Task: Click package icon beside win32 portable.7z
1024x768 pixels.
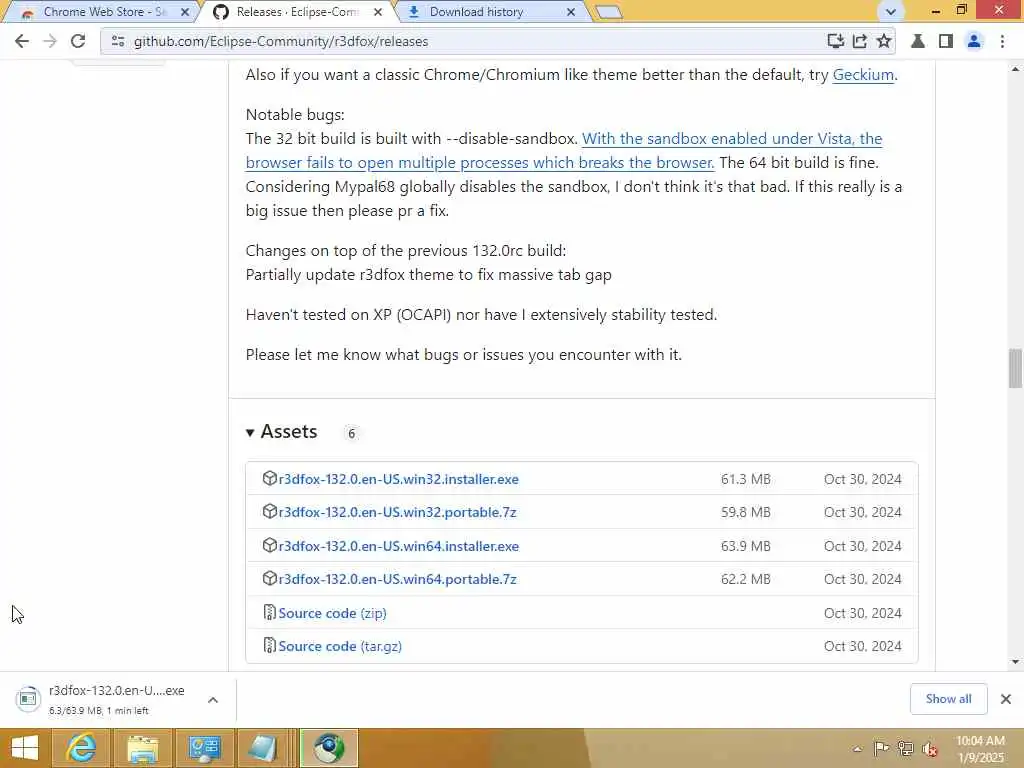Action: (269, 511)
